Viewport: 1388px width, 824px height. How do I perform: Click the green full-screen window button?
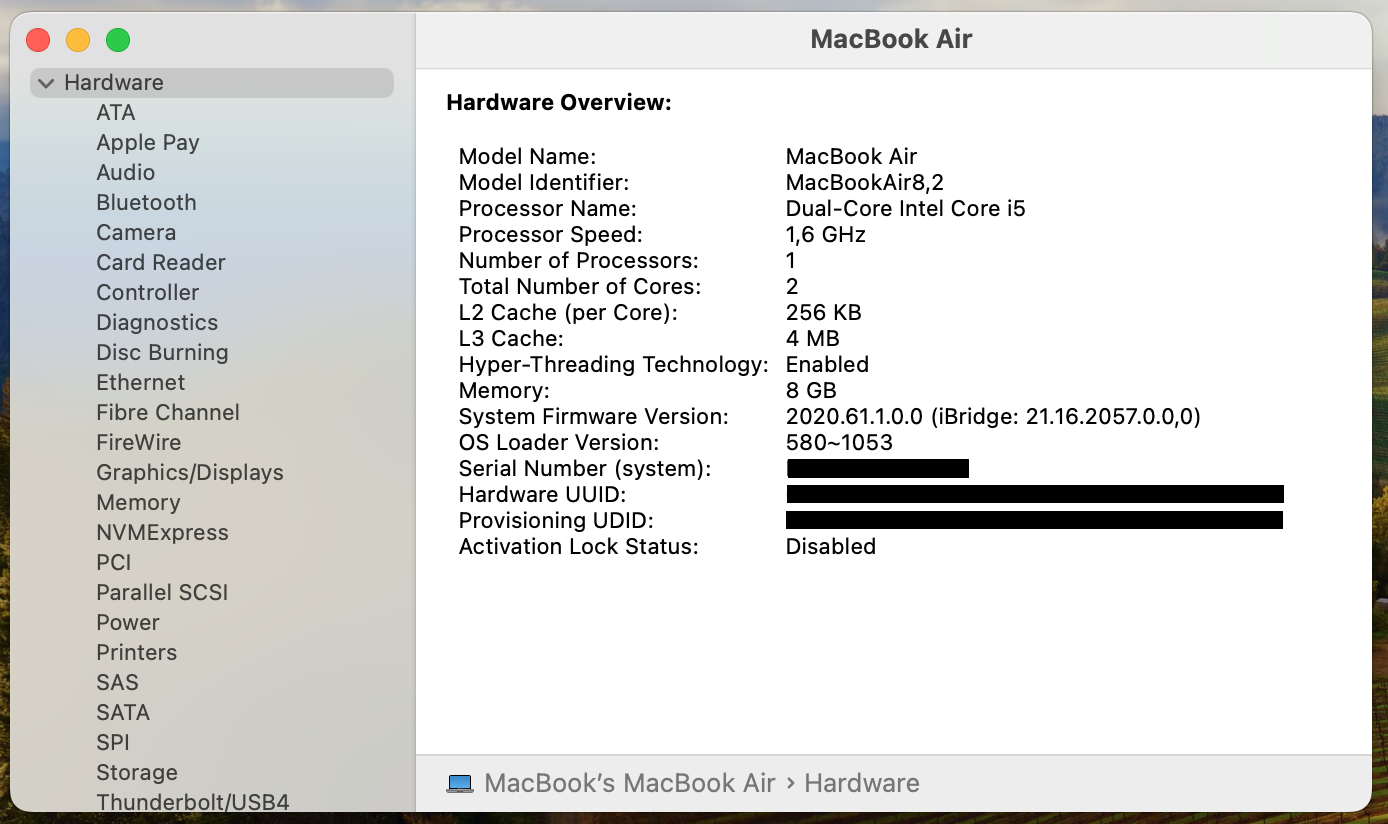pos(118,40)
